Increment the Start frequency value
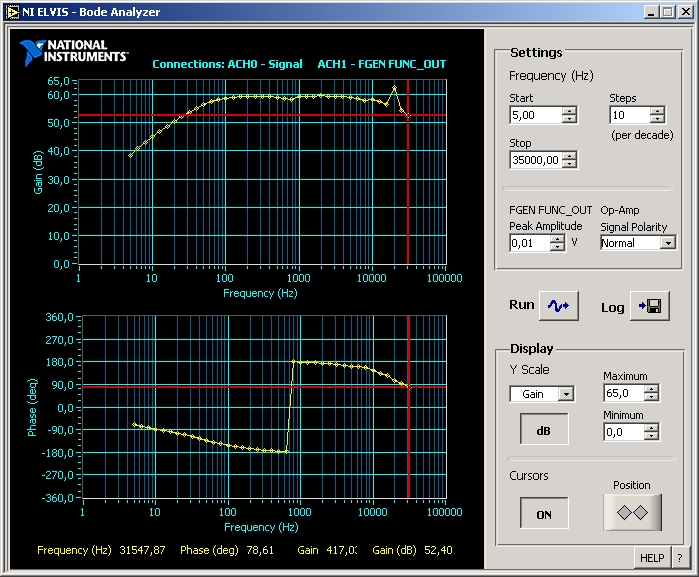 point(569,111)
